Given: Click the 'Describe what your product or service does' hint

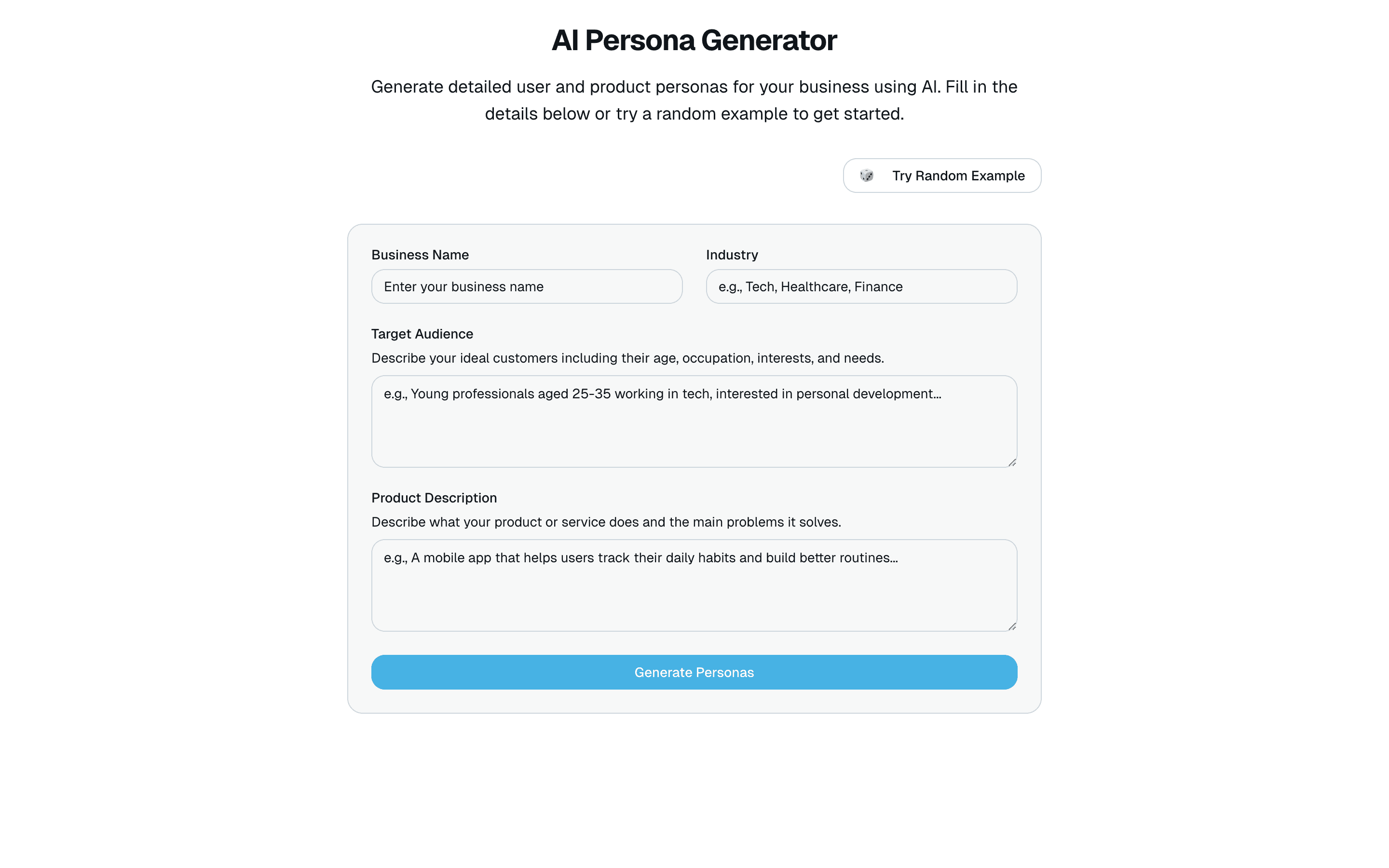Looking at the screenshot, I should (x=606, y=522).
